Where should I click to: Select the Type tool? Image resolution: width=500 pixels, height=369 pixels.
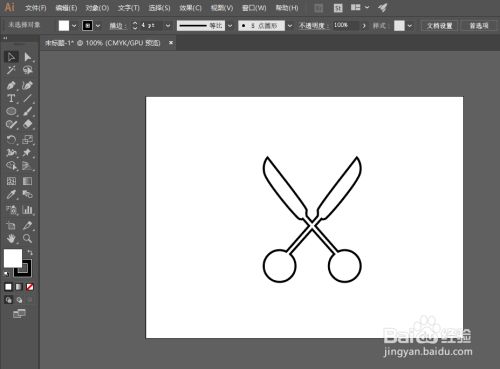(11, 98)
